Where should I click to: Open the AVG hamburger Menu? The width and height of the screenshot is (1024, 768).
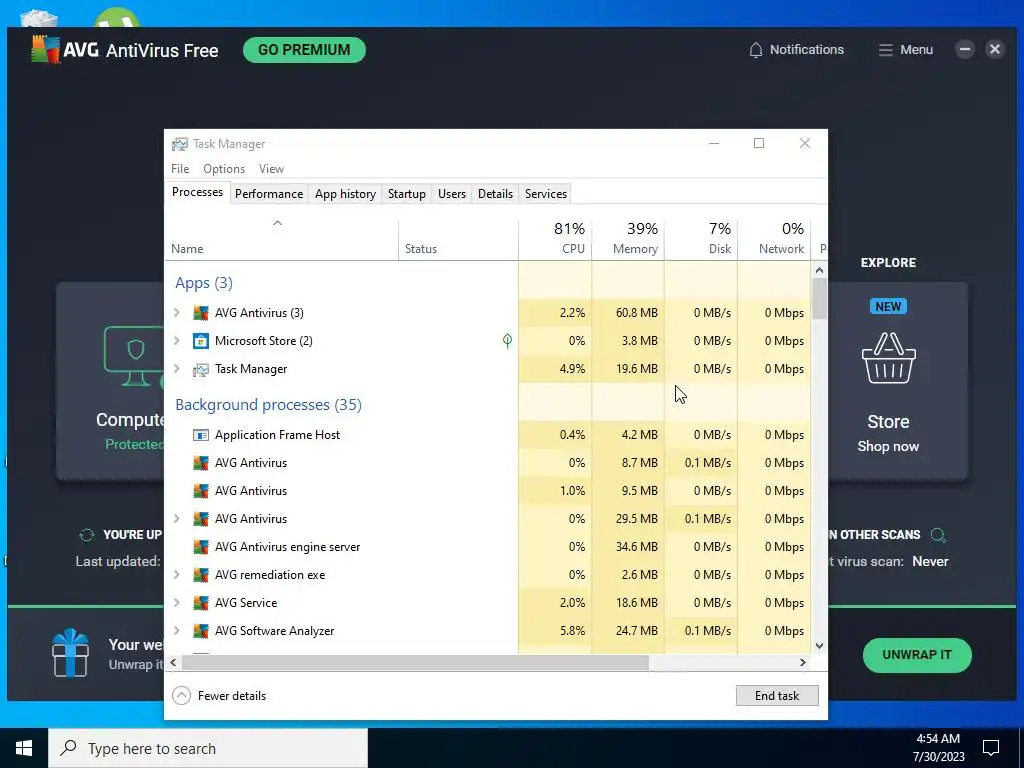906,50
